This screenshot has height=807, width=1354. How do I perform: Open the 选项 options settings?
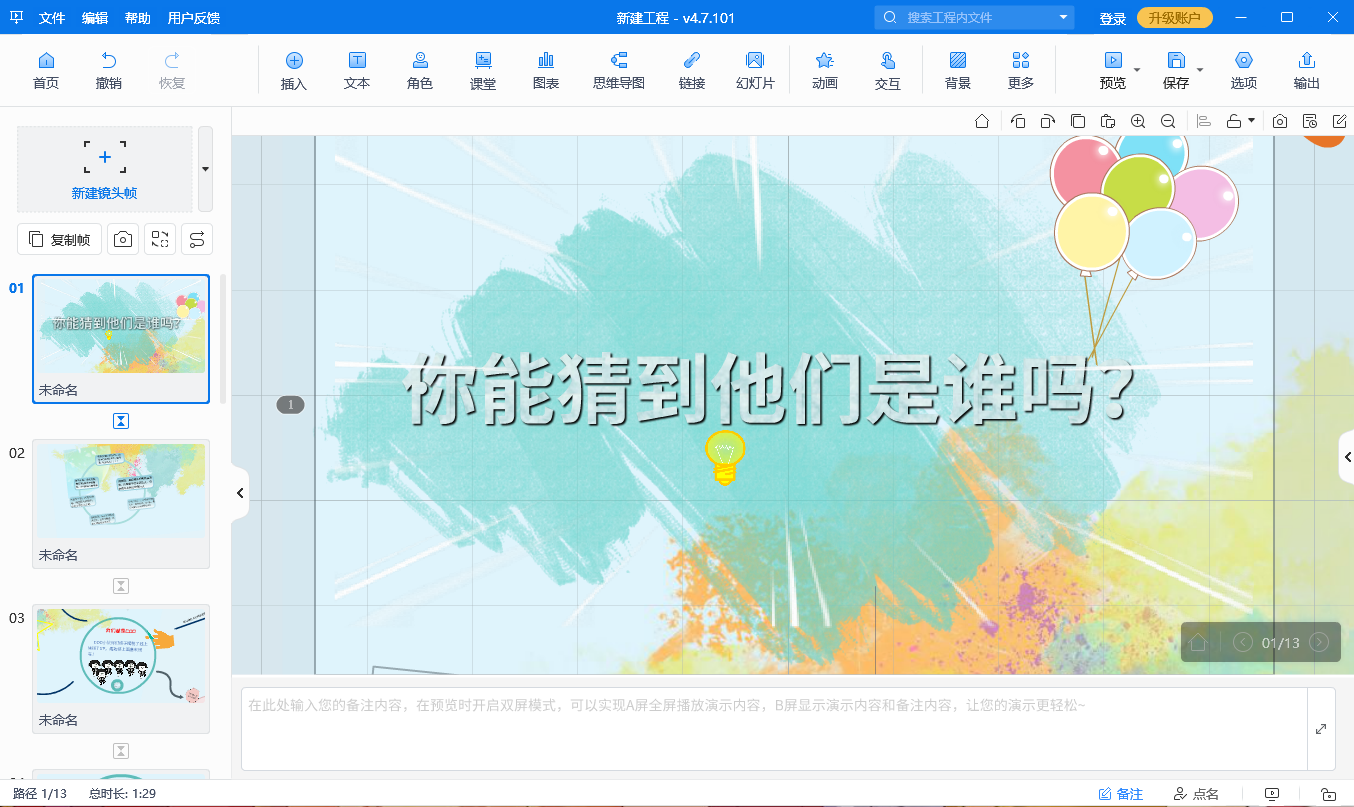tap(1244, 71)
